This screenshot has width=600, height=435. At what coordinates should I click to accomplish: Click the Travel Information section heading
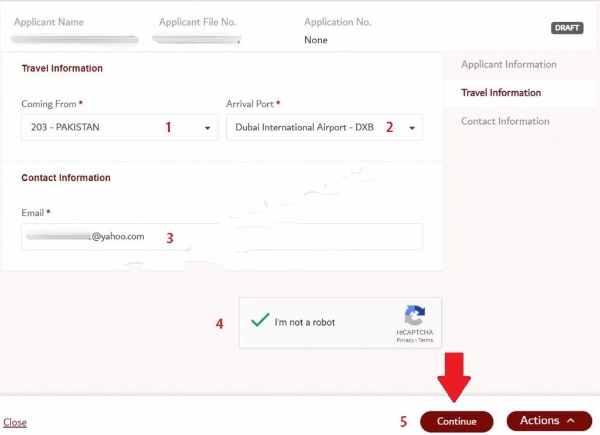point(62,68)
